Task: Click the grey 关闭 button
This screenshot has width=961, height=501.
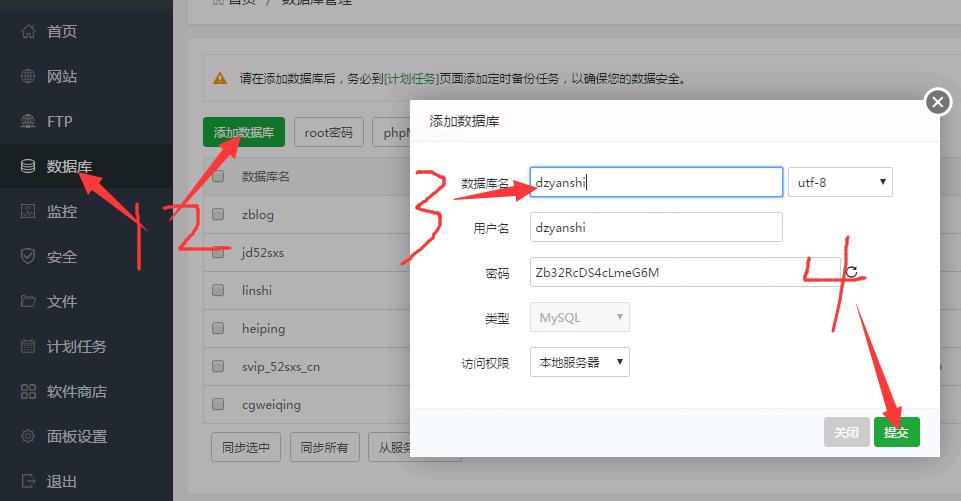Action: [x=846, y=432]
